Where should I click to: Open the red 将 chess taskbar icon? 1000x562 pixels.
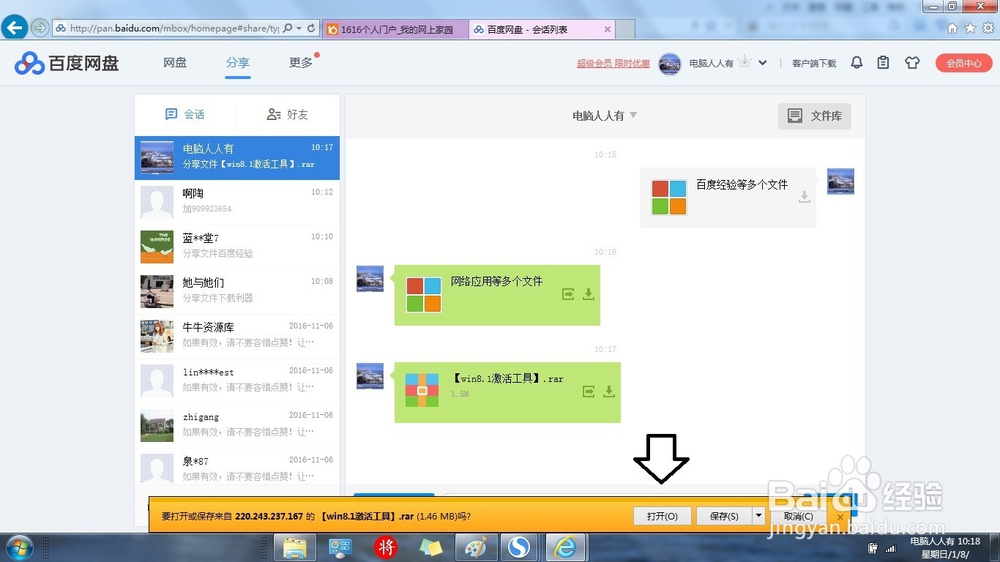point(385,547)
